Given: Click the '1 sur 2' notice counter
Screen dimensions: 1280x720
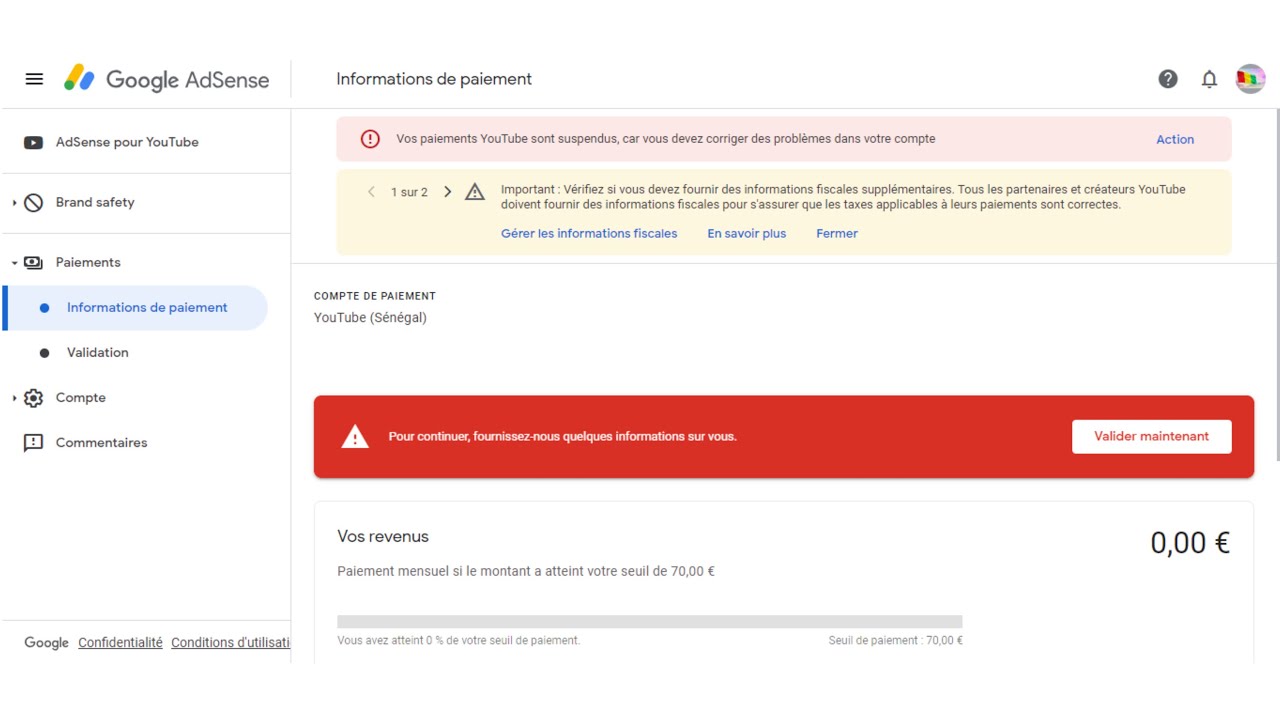Looking at the screenshot, I should coord(409,192).
